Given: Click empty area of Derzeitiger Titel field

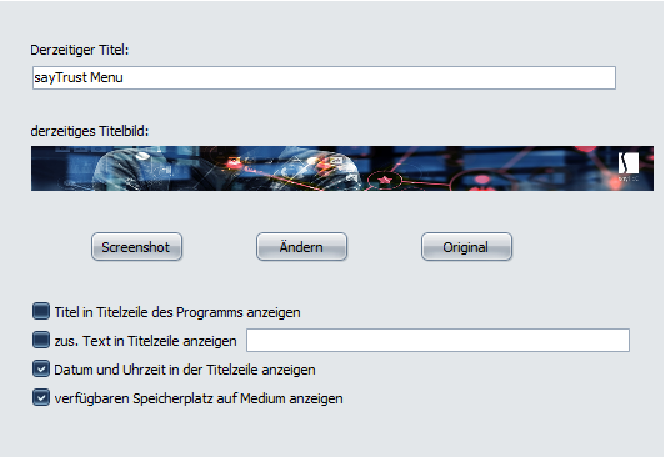Looking at the screenshot, I should click(368, 78).
